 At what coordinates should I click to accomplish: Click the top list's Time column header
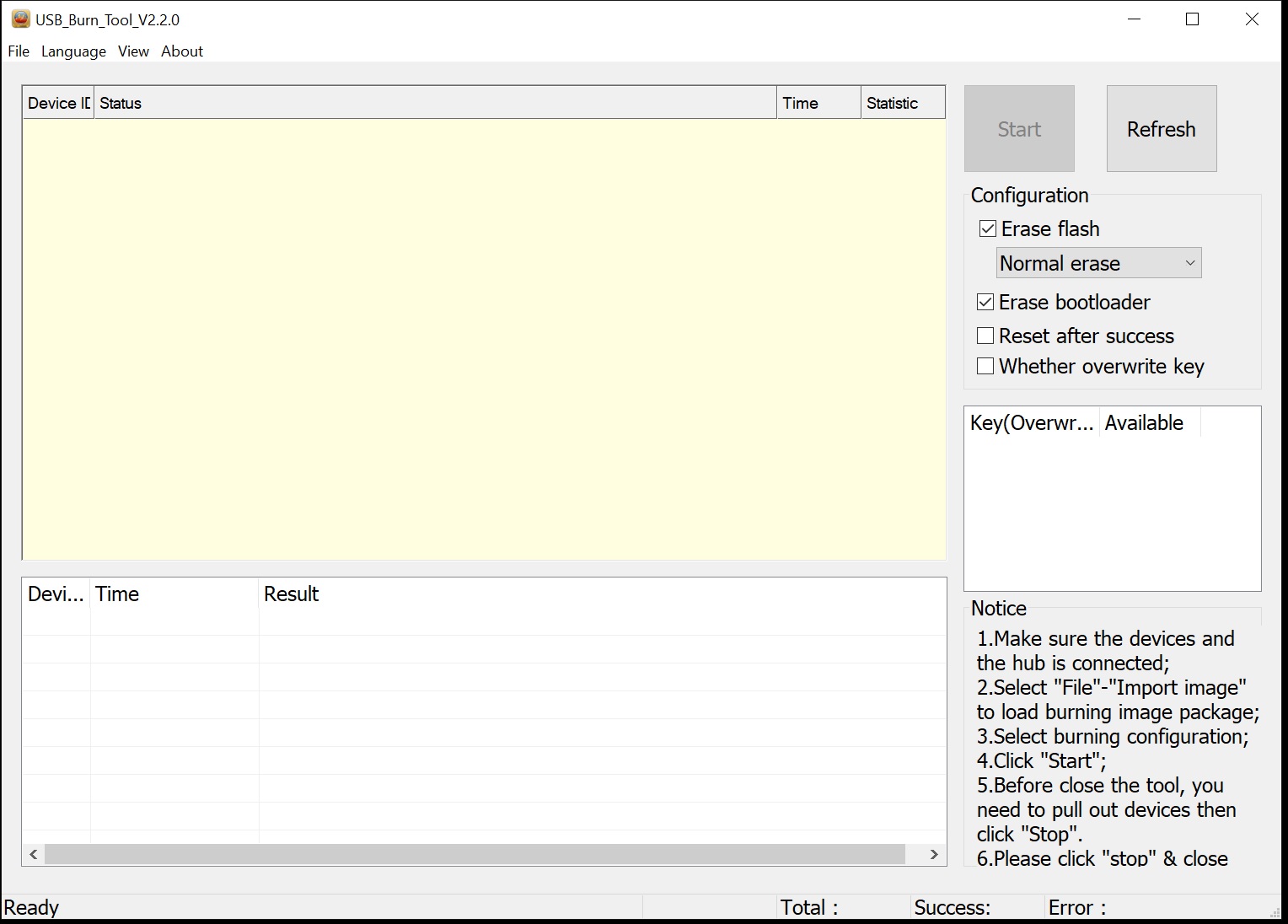818,103
